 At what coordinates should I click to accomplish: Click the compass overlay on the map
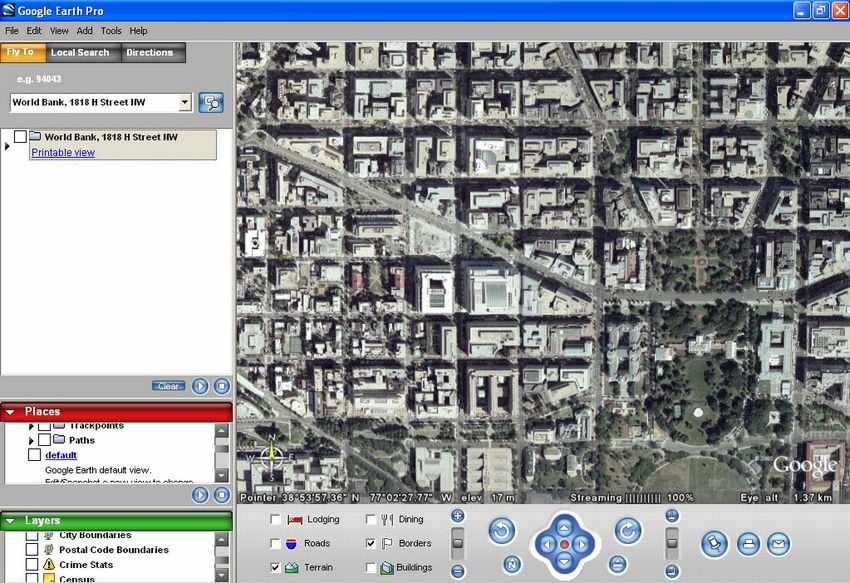[272, 457]
